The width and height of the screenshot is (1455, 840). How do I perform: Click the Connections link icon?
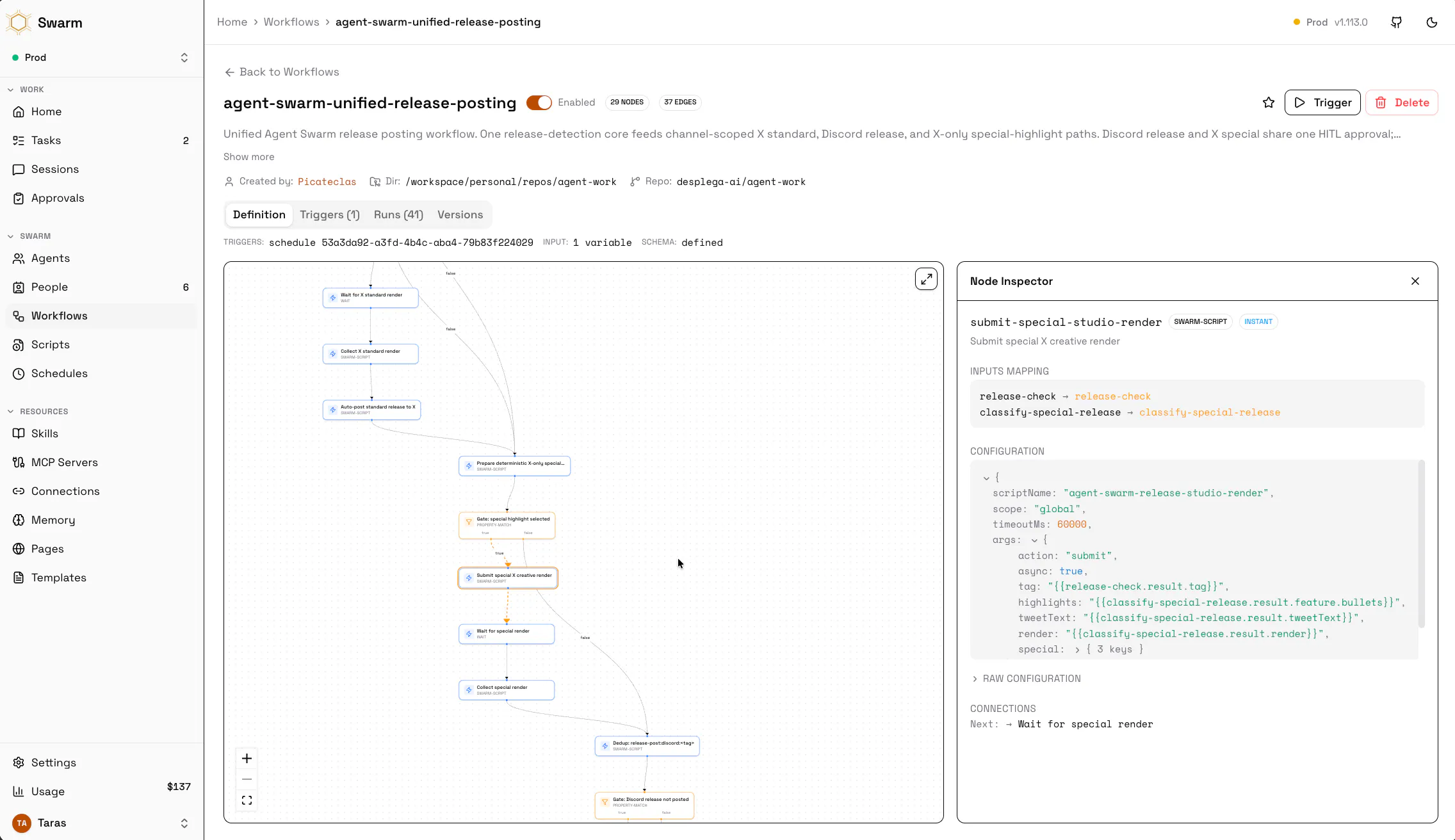click(19, 491)
